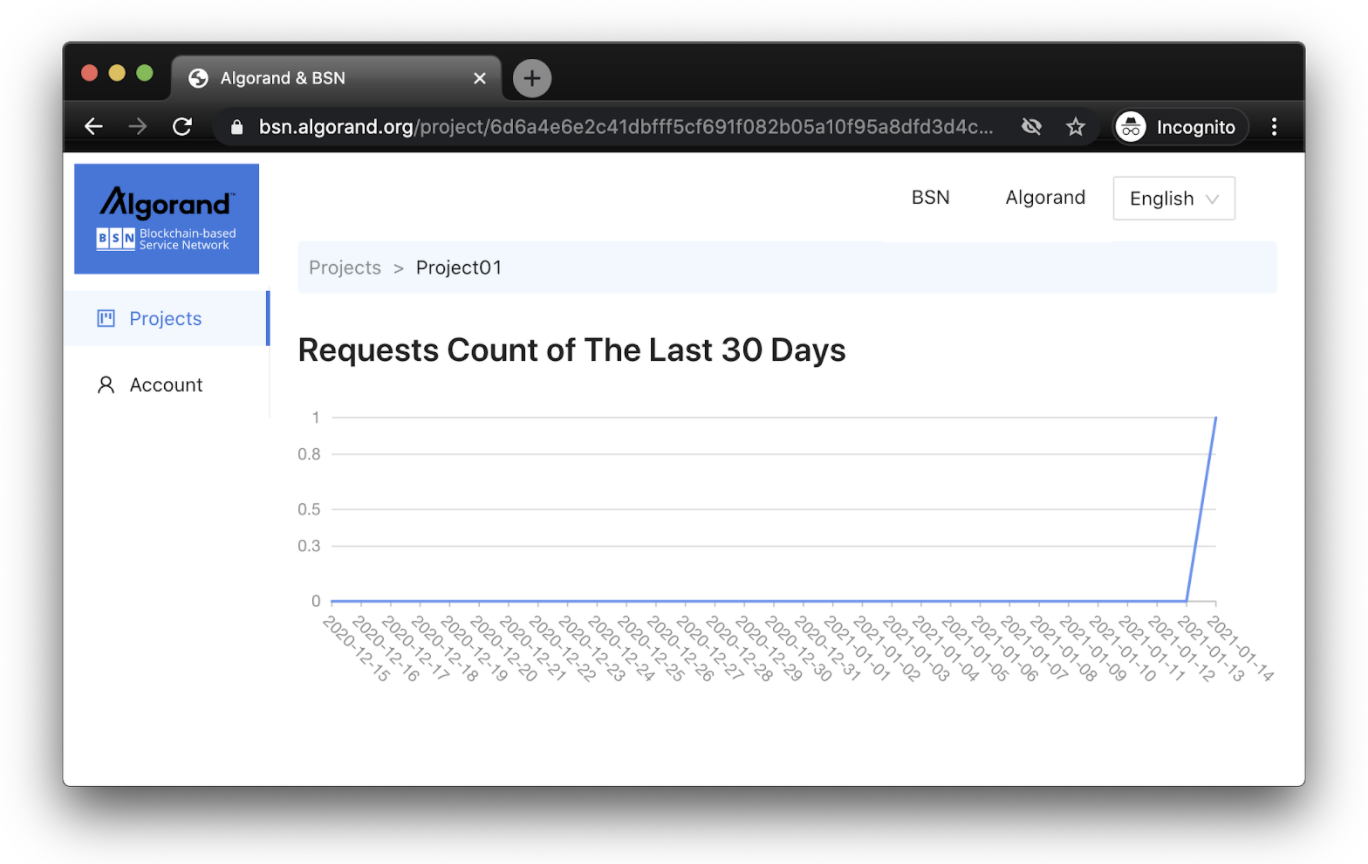Click the crossed-out eye tracking icon
The width and height of the screenshot is (1368, 864).
[1031, 127]
